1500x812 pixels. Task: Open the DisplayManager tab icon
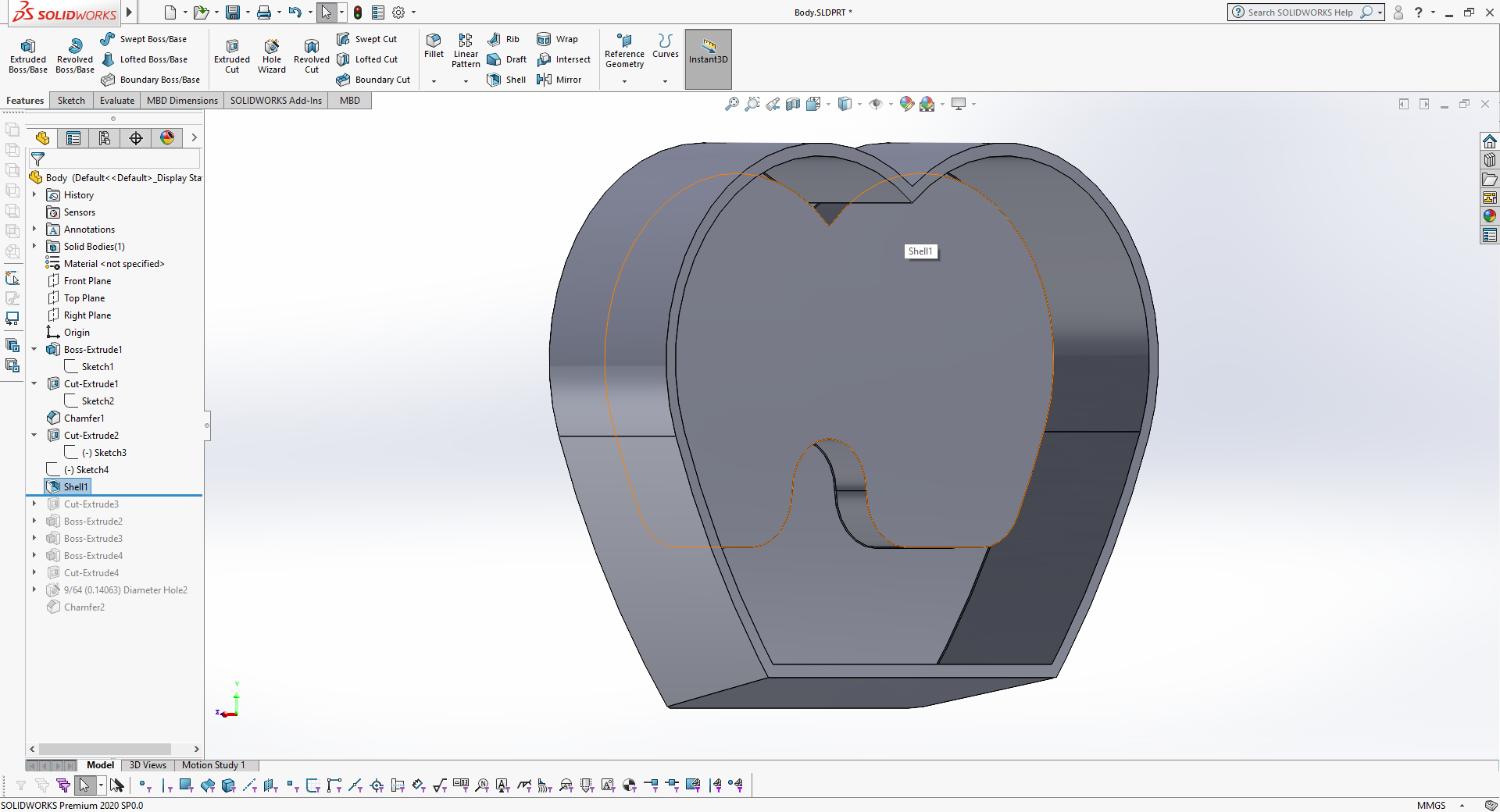167,138
